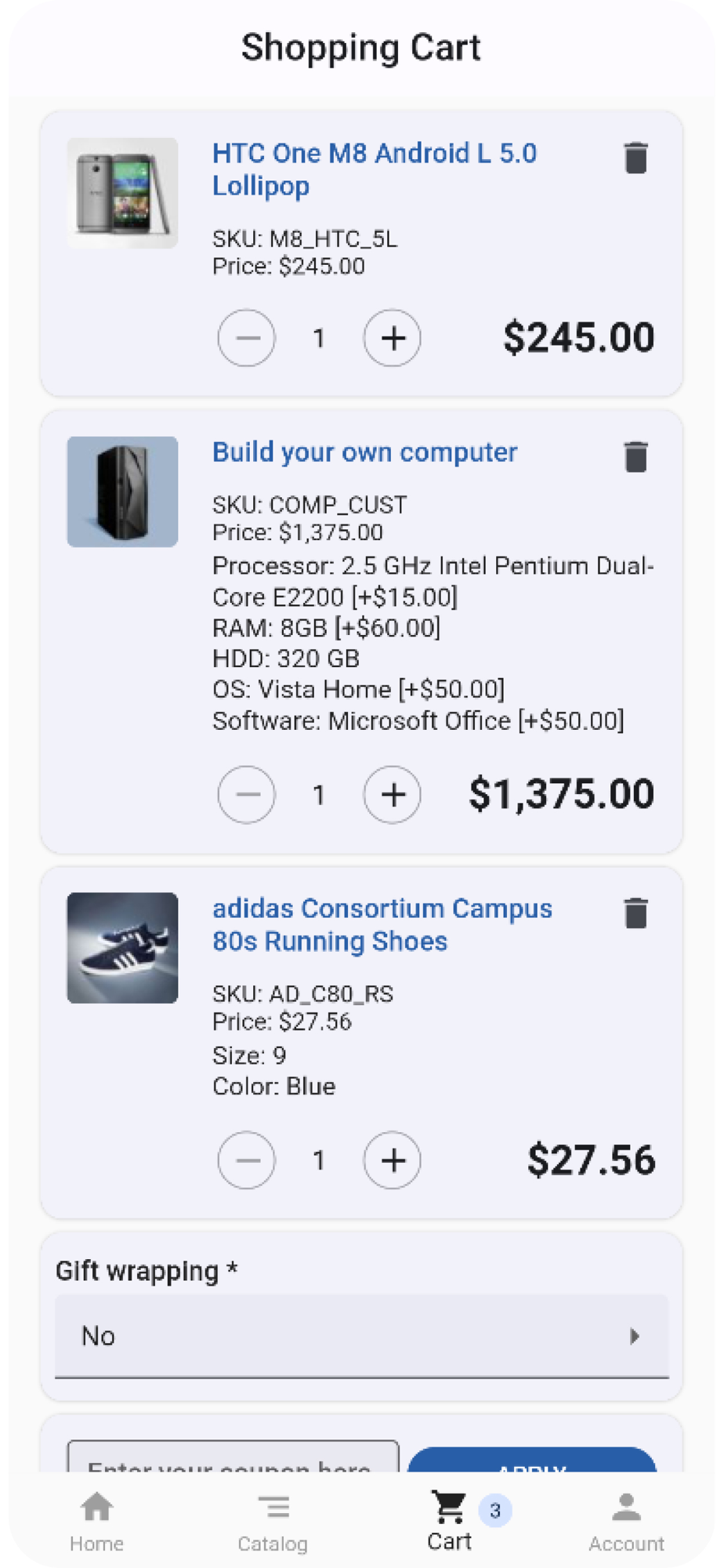Delete HTC One M8 from cart

[x=635, y=158]
